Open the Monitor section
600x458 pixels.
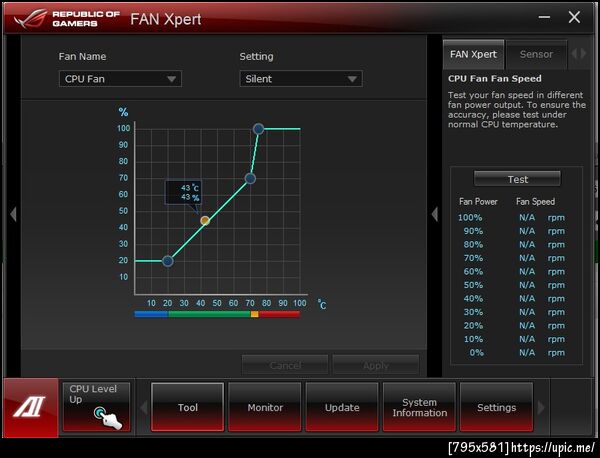(265, 407)
